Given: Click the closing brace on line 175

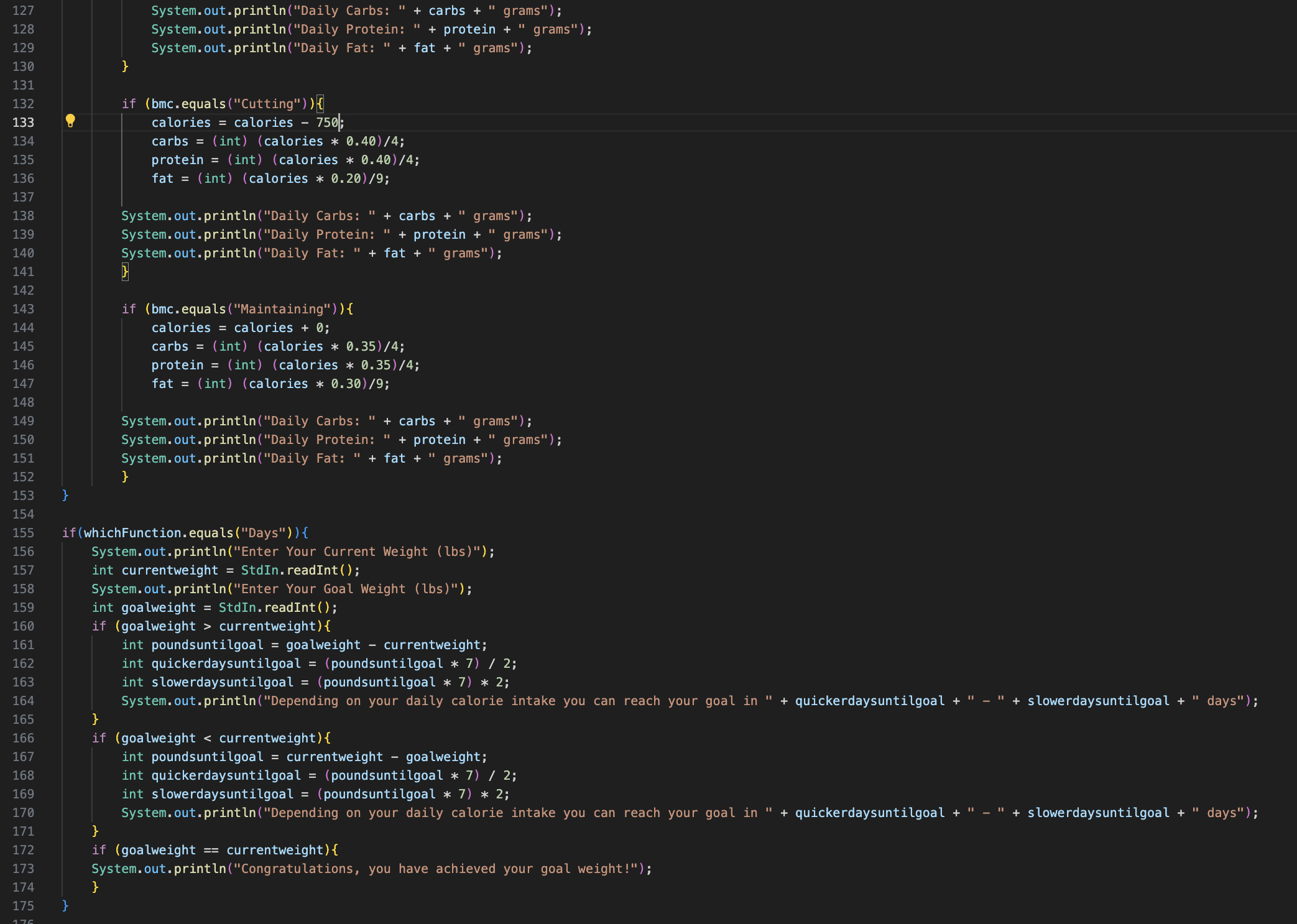Looking at the screenshot, I should coord(65,906).
